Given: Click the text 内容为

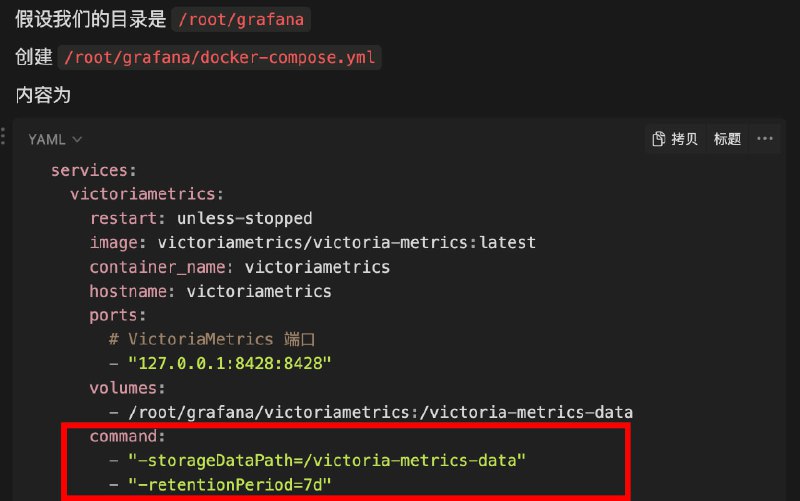Looking at the screenshot, I should [43, 95].
